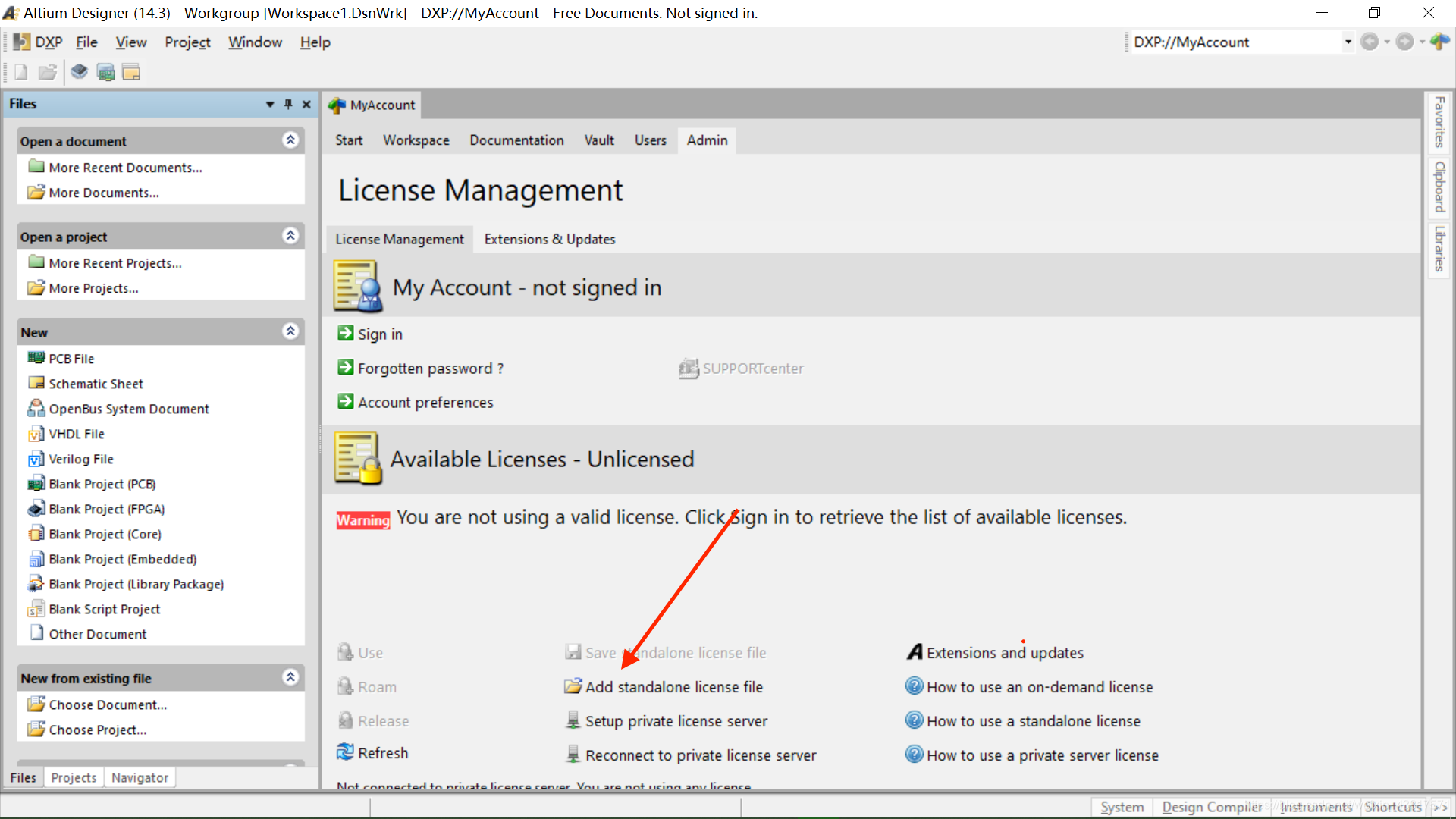
Task: Open the Libraries side panel
Action: pos(1439,249)
